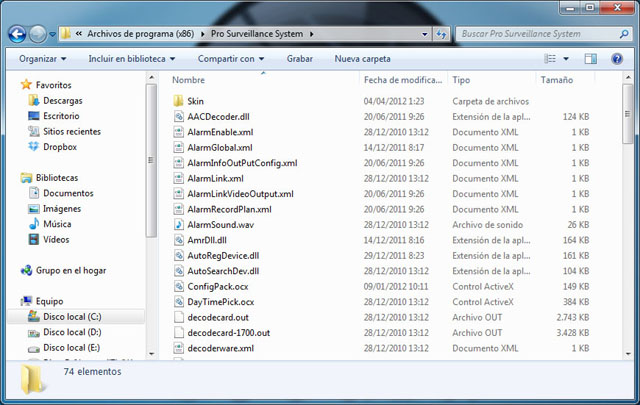
Task: Click the Grabar button
Action: pos(299,59)
